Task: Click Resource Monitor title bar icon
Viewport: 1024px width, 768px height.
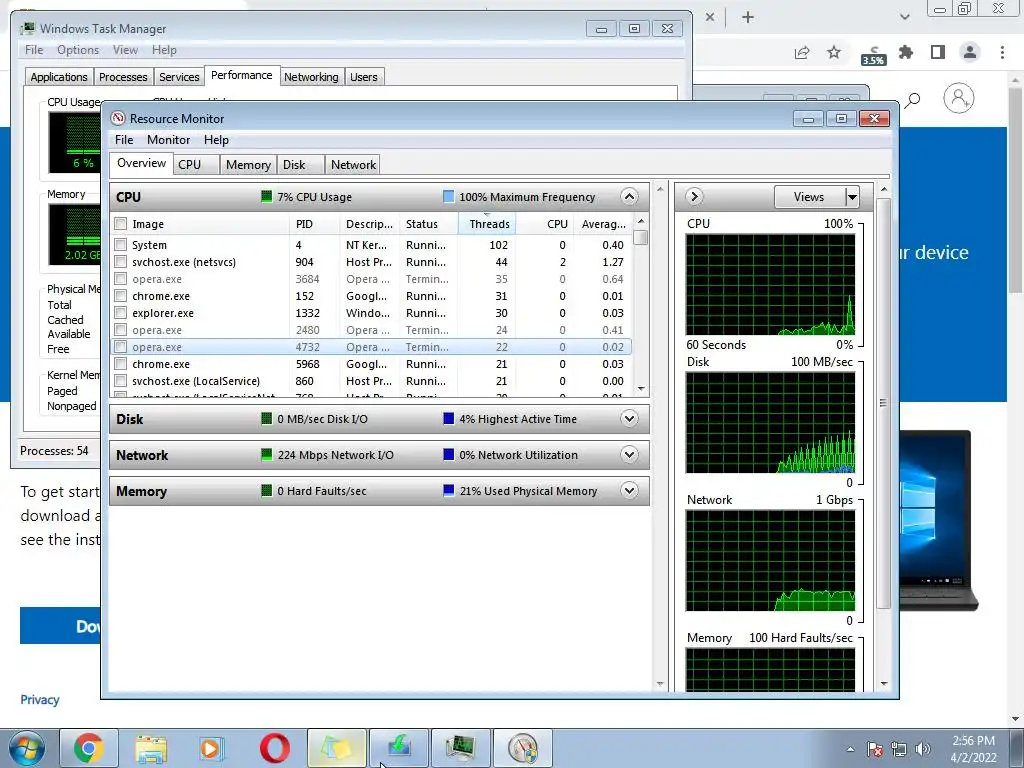Action: click(x=118, y=118)
